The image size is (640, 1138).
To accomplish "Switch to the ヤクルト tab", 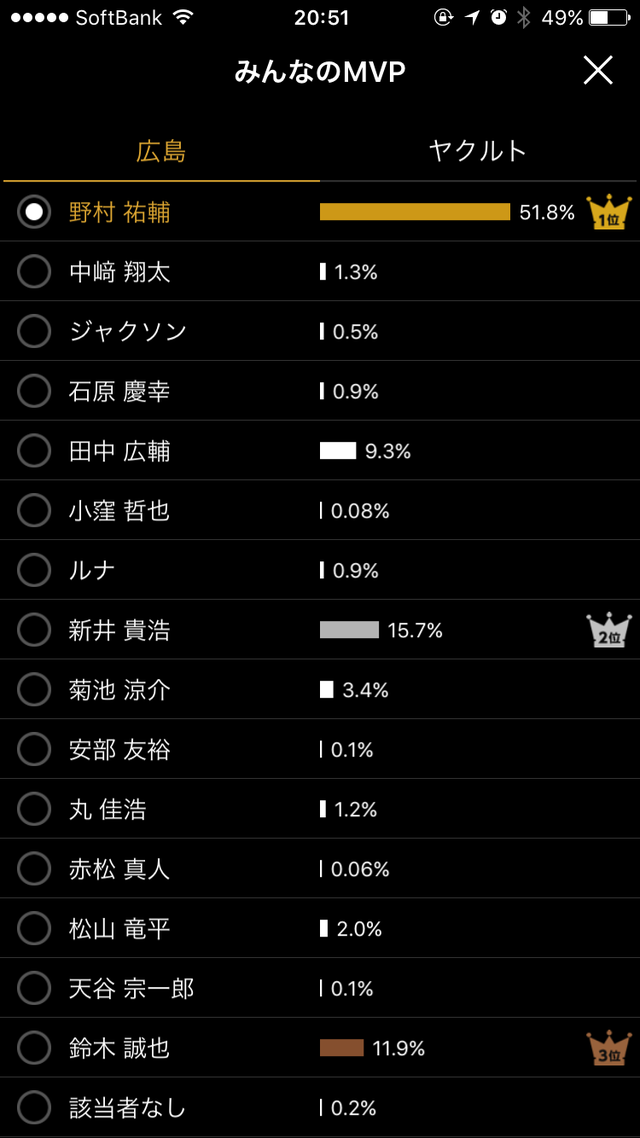I will (x=477, y=151).
